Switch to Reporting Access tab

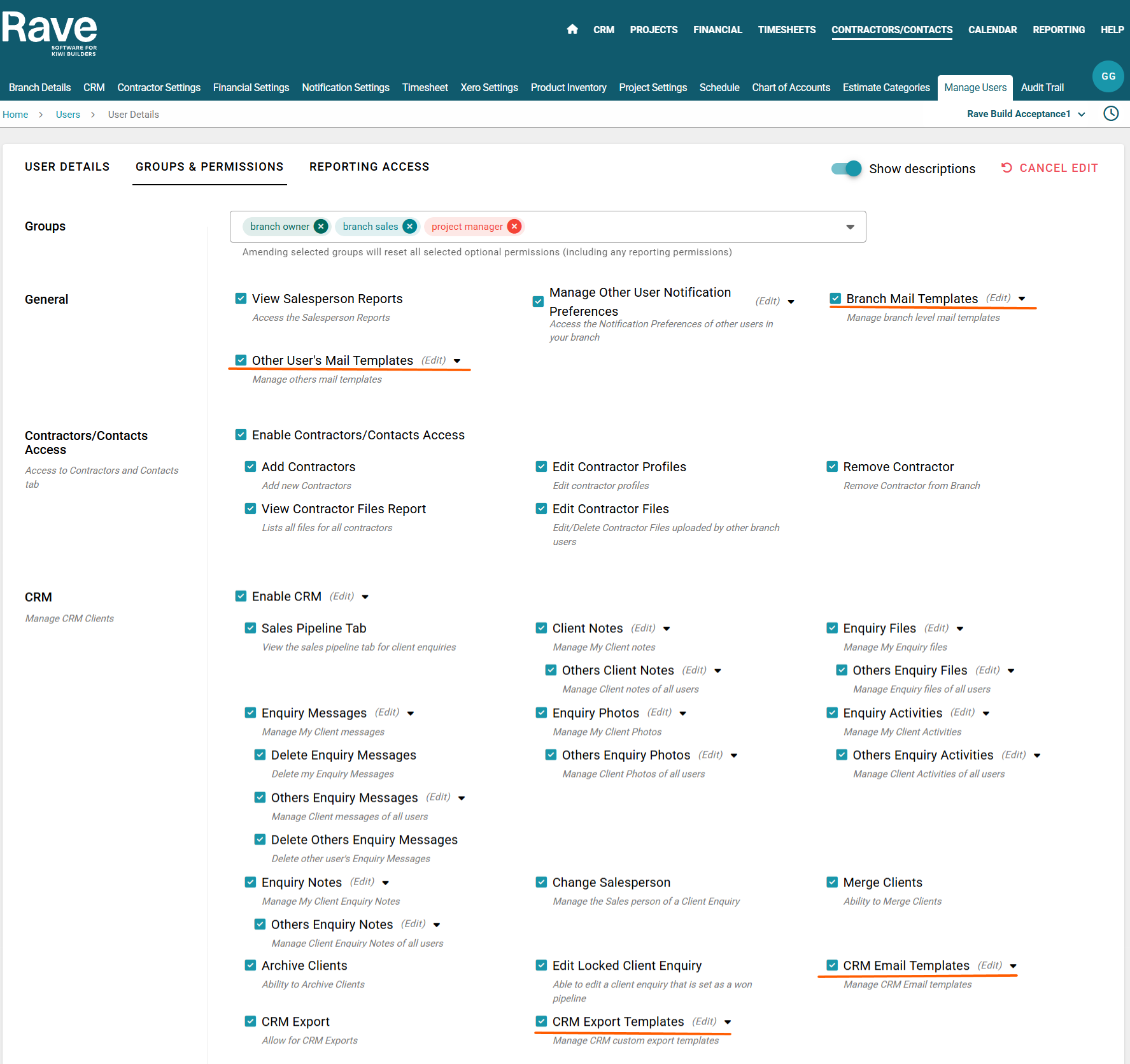[369, 167]
